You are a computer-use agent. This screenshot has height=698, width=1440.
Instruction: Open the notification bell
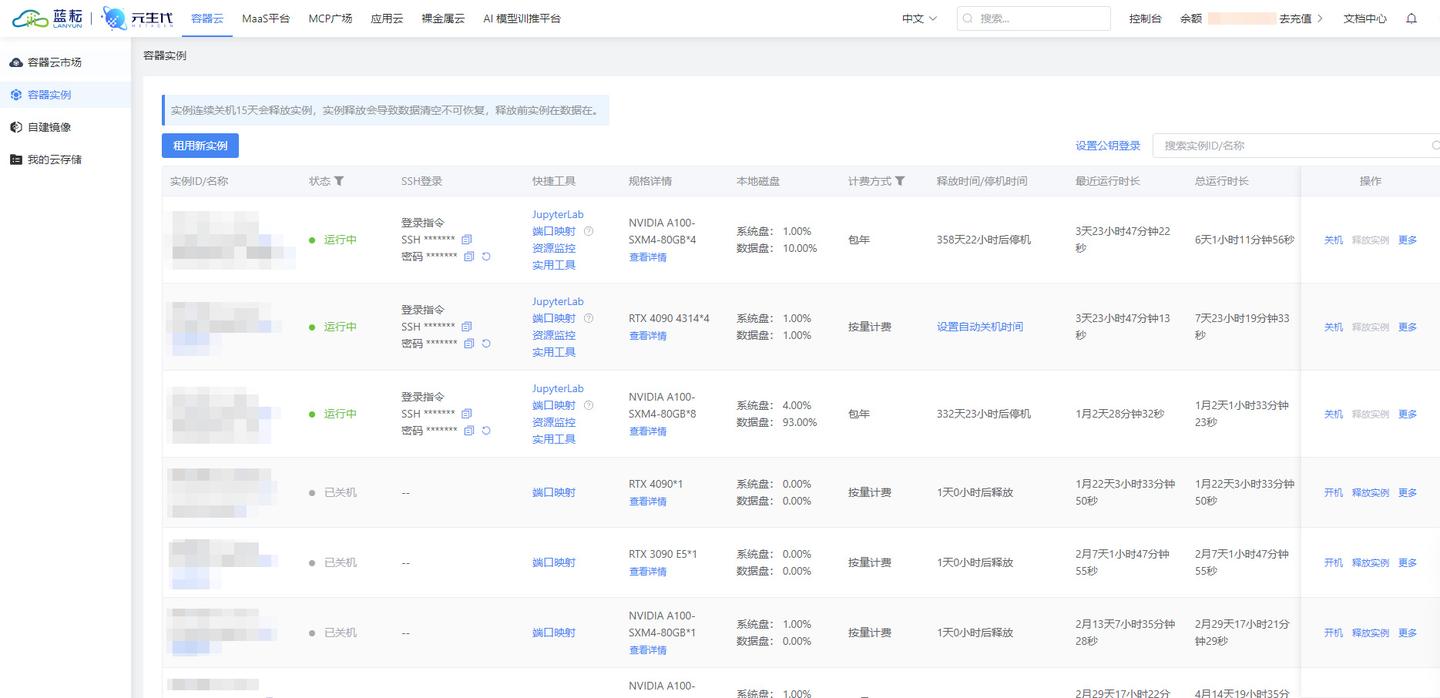(1411, 19)
